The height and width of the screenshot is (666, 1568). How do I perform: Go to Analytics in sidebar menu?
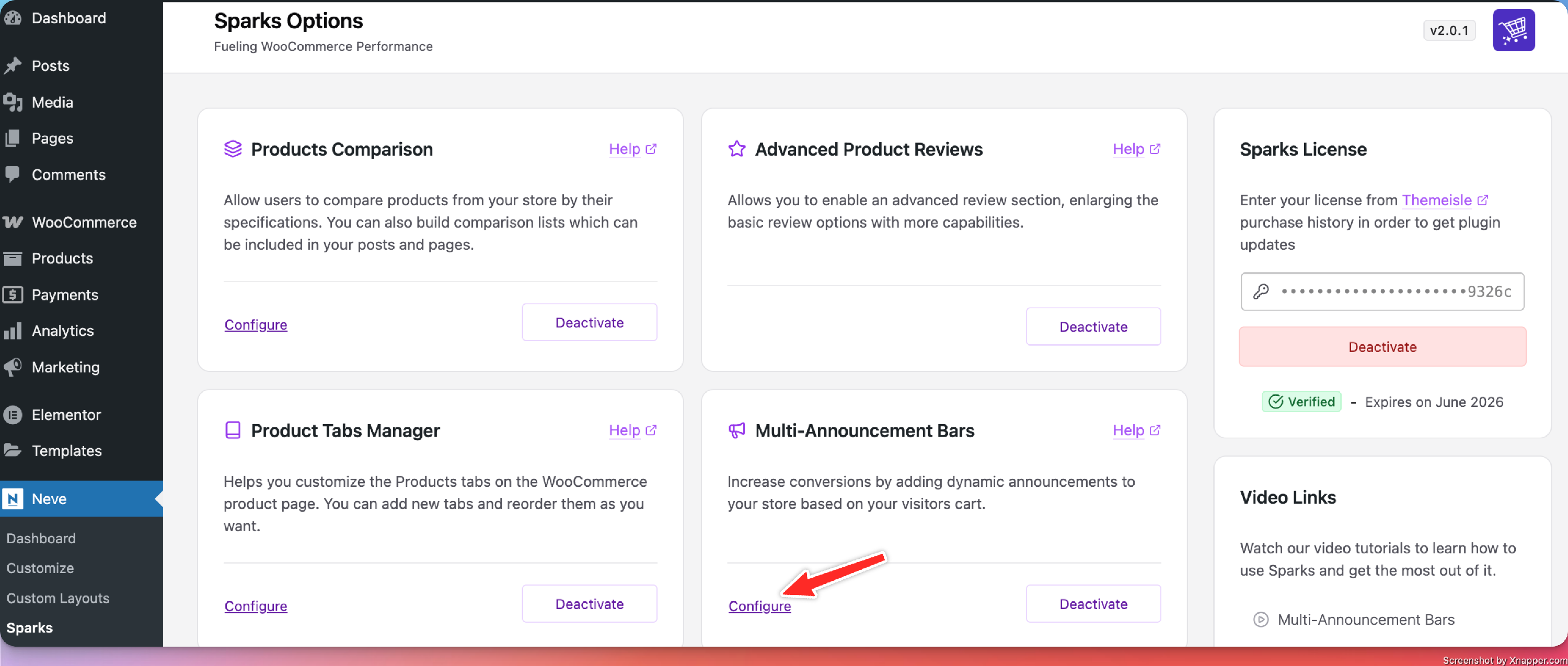(62, 331)
